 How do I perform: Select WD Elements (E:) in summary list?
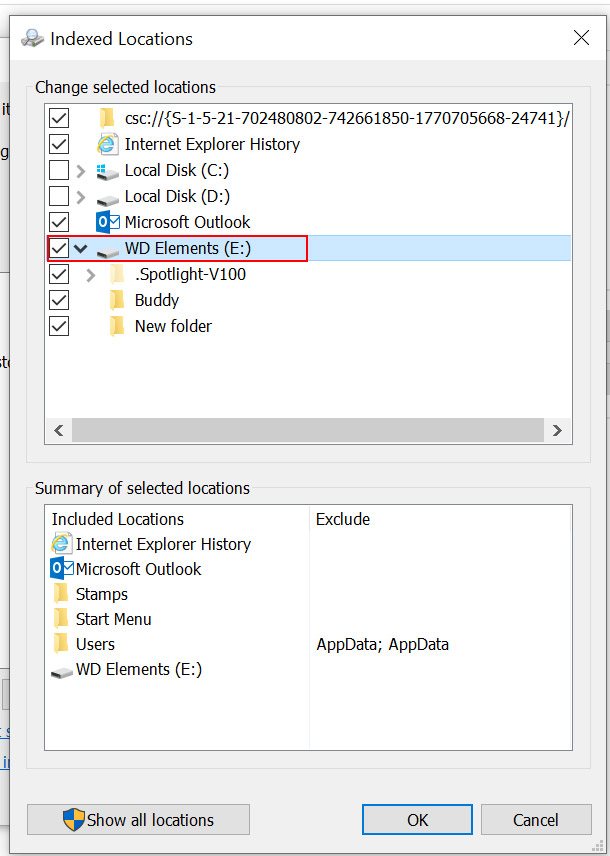coord(139,669)
